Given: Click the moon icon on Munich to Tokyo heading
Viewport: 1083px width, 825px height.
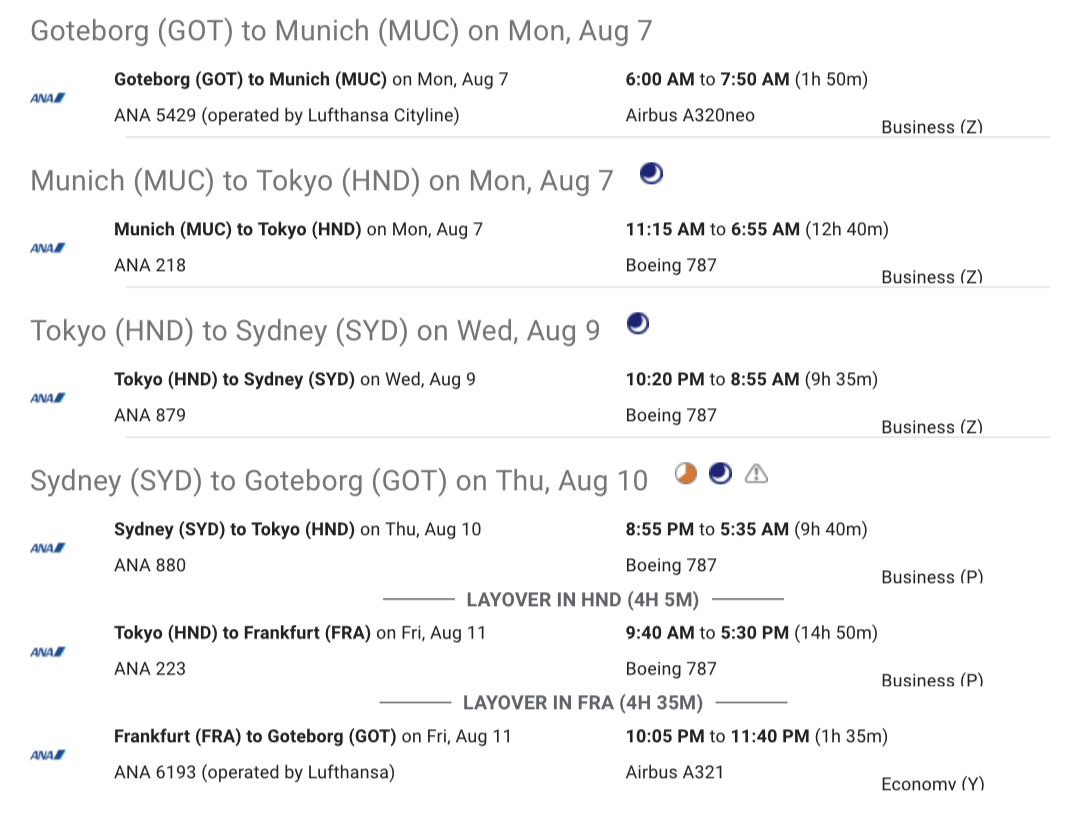Looking at the screenshot, I should (651, 175).
